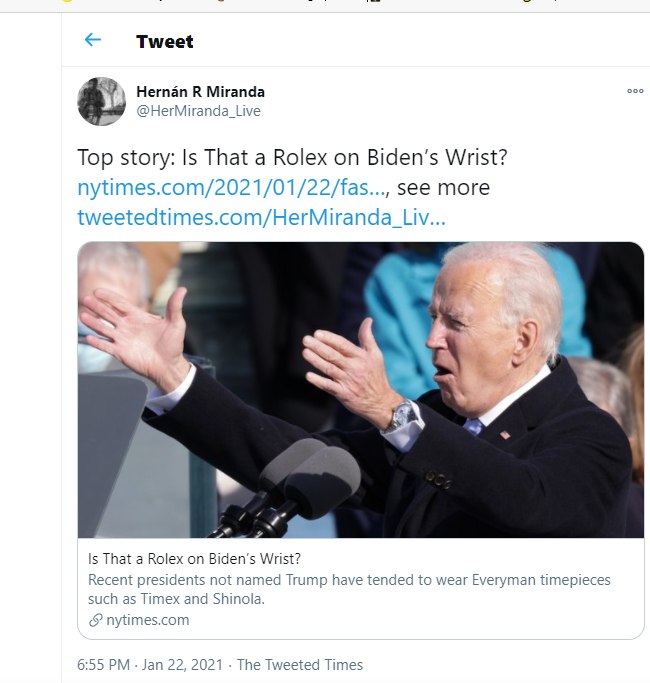
Task: Click the 'see more' text in tweet
Action: click(445, 187)
